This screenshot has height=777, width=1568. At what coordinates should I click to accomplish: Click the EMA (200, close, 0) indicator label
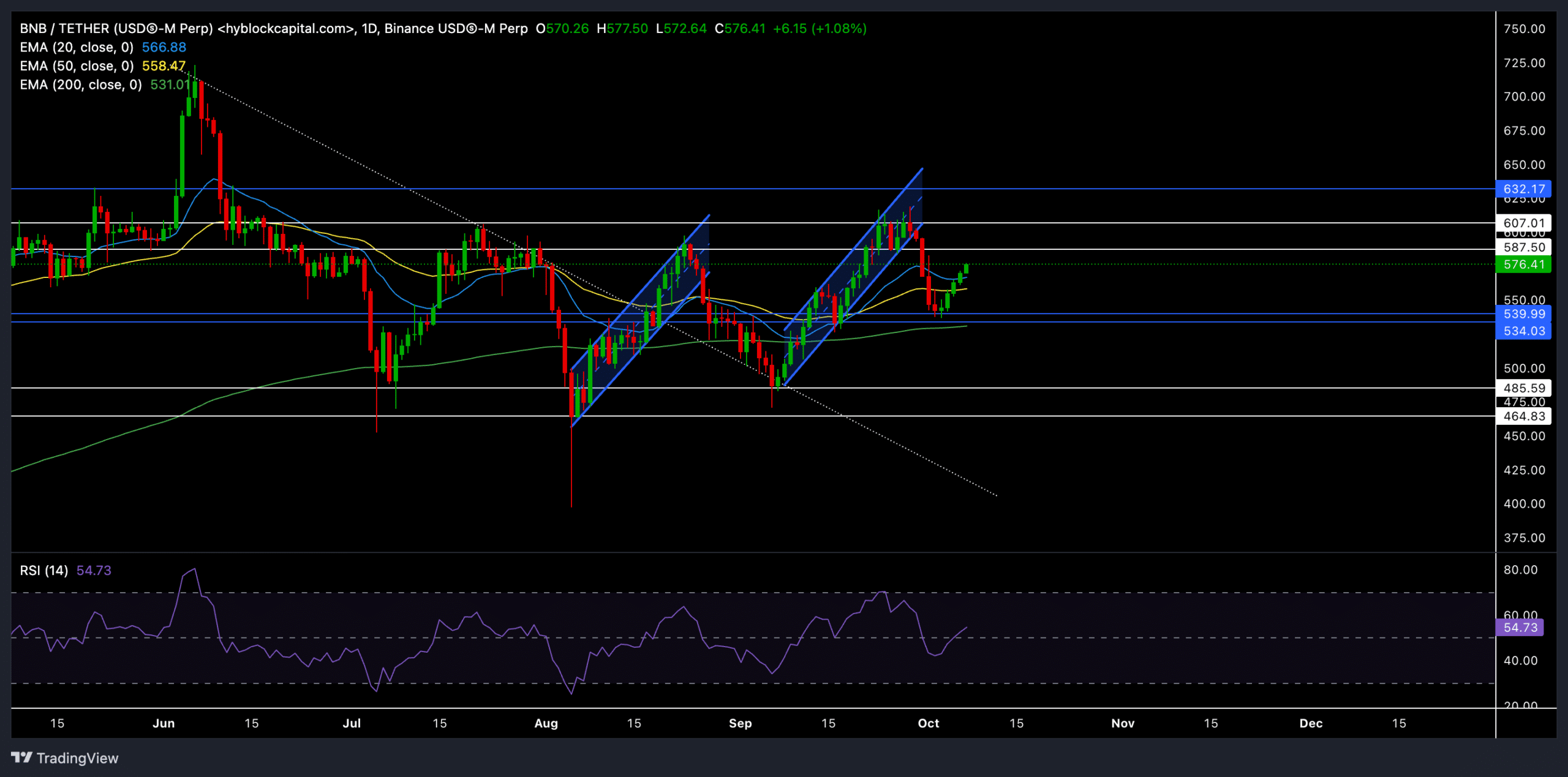81,84
